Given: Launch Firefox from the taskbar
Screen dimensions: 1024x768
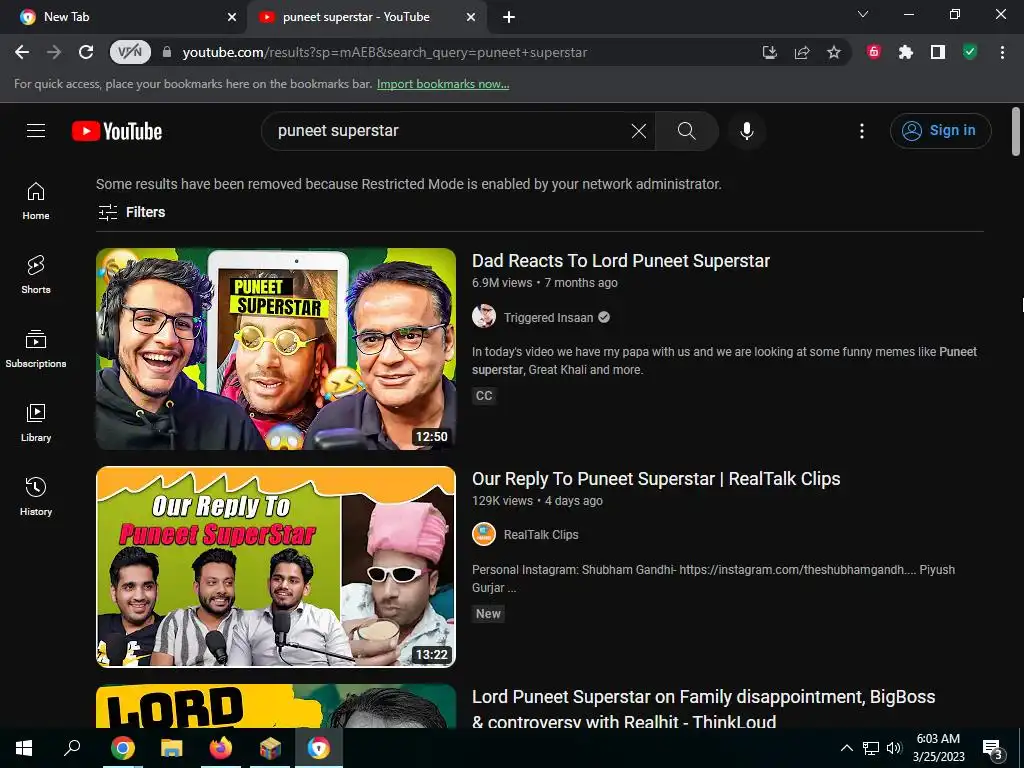Looking at the screenshot, I should point(221,748).
